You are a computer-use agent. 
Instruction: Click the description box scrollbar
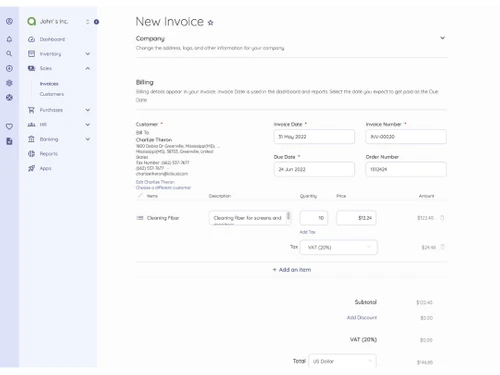288,216
